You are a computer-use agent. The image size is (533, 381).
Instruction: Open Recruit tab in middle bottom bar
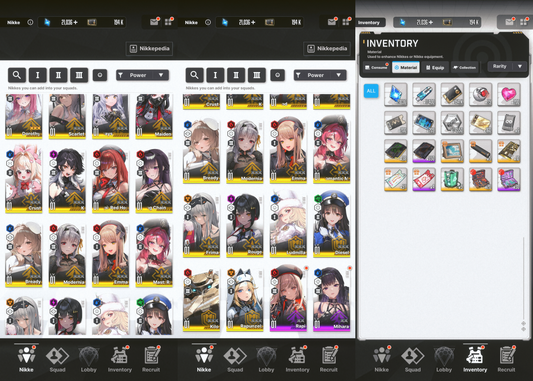(x=329, y=359)
